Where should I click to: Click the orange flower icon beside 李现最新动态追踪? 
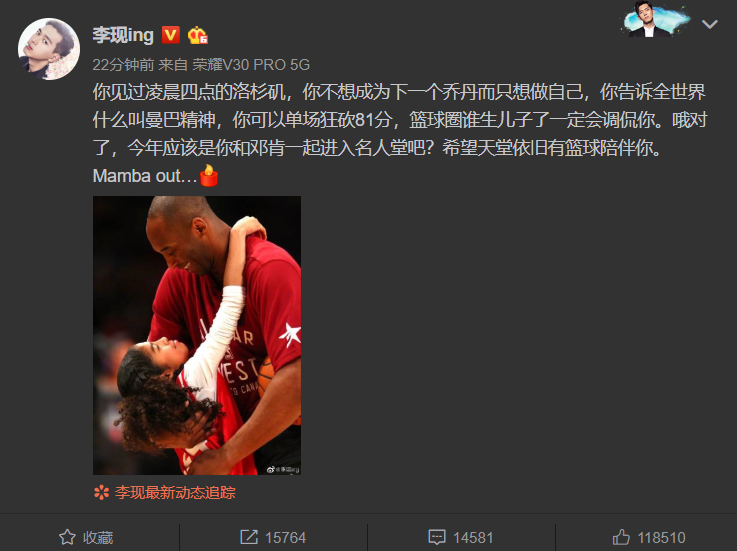click(x=102, y=492)
